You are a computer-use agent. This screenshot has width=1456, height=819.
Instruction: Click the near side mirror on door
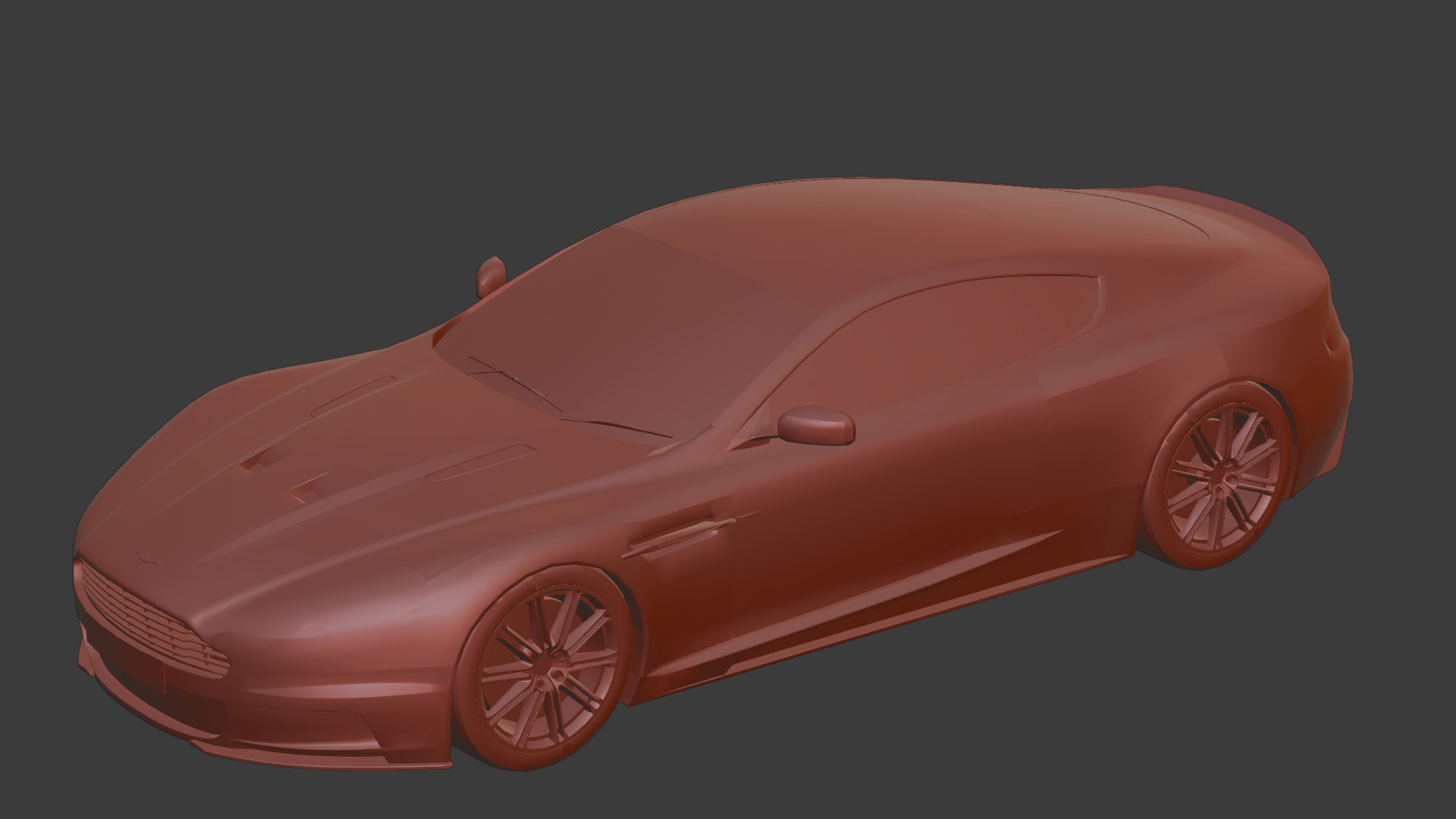tap(817, 426)
